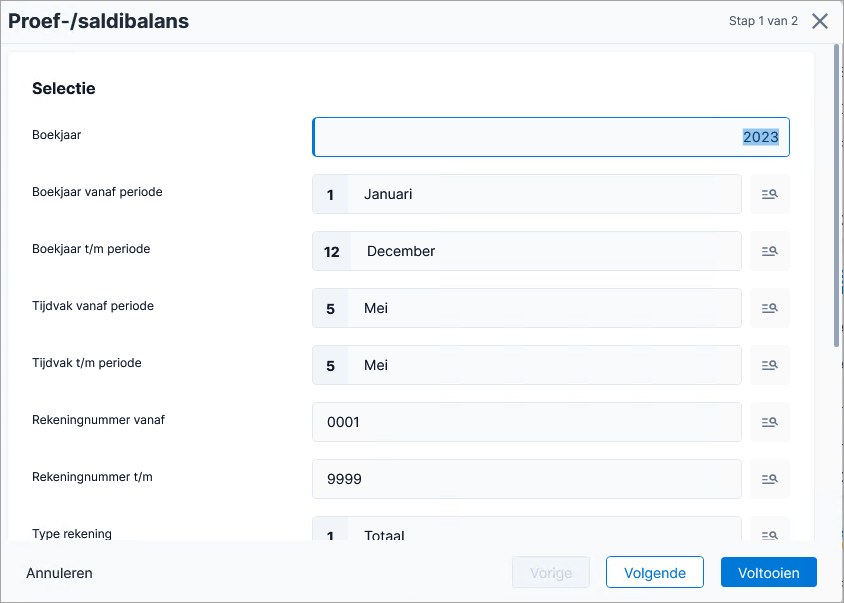Select the Type rekening Totaal field
Viewport: 844px width, 603px height.
pos(527,530)
